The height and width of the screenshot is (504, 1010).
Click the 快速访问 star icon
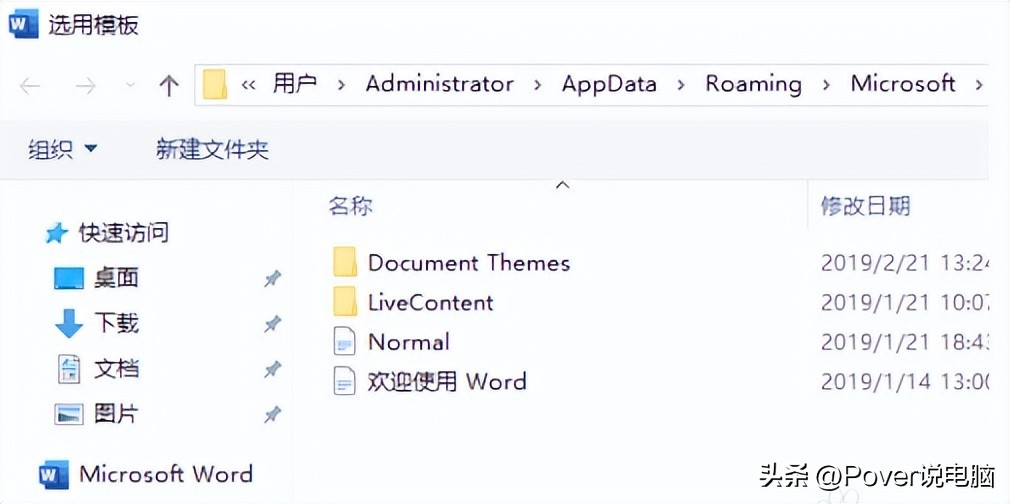coord(57,233)
